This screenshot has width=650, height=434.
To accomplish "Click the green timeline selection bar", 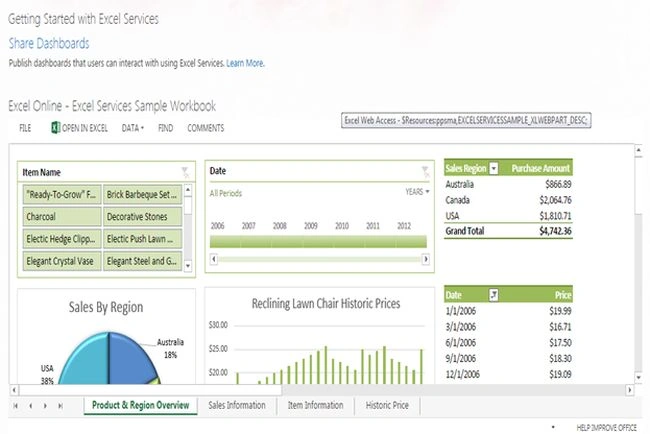I will pyautogui.click(x=318, y=242).
